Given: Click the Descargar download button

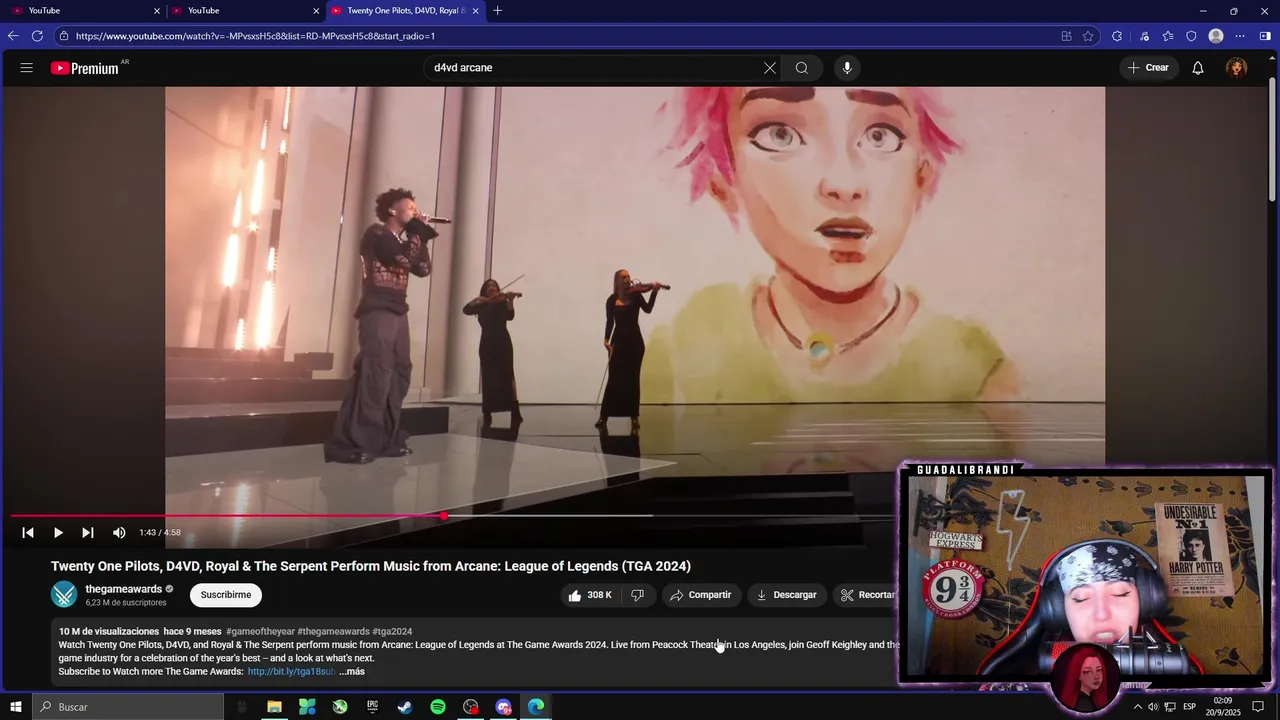Looking at the screenshot, I should click(787, 595).
